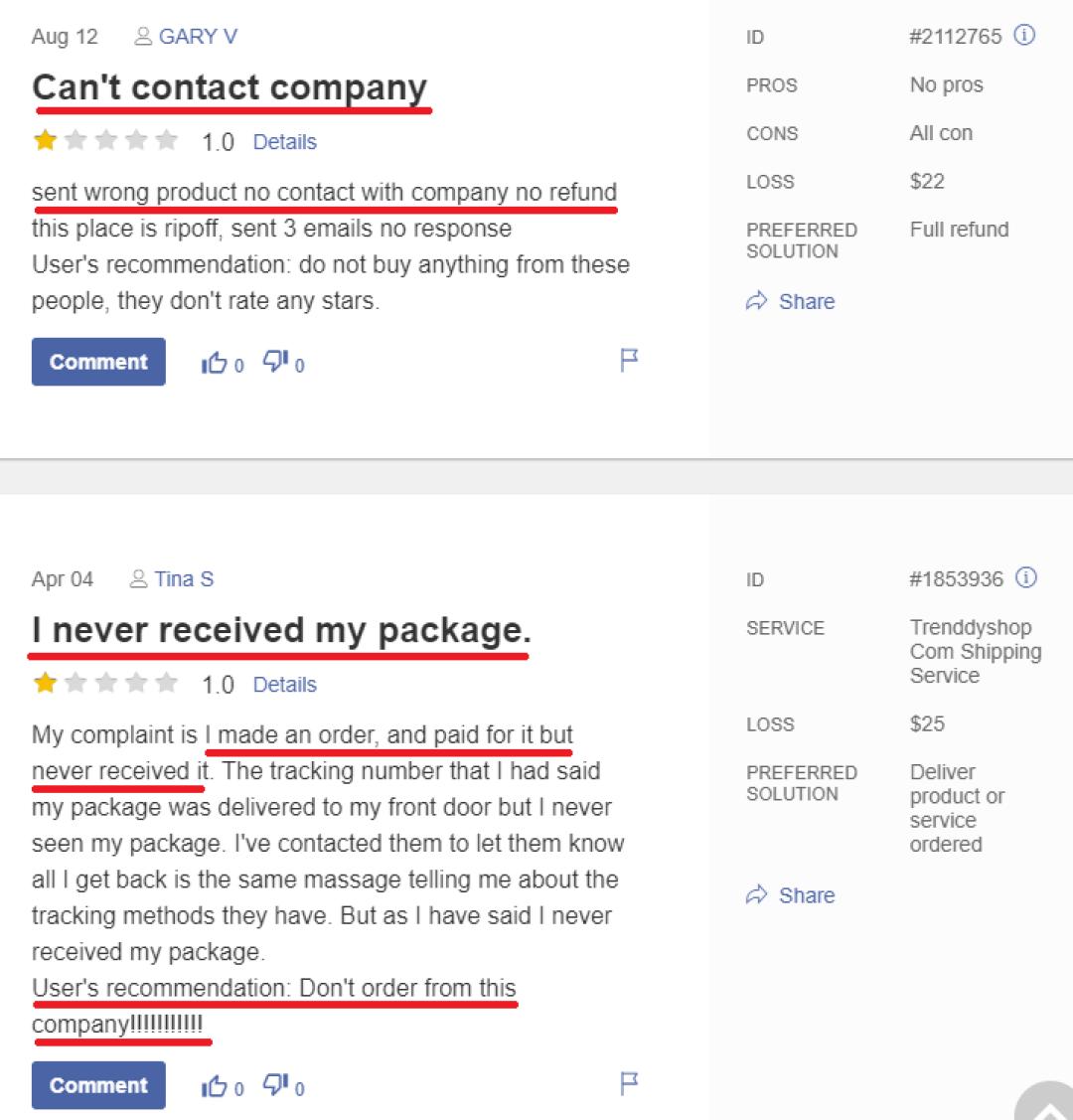
Task: Expand Details for Tina S's 1.0 rating
Action: pyautogui.click(x=284, y=685)
